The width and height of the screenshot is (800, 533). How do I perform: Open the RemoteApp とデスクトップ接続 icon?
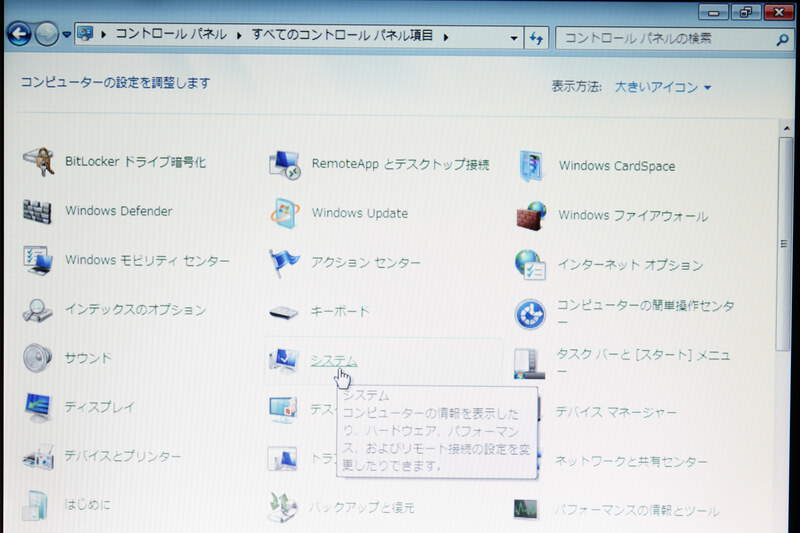285,164
